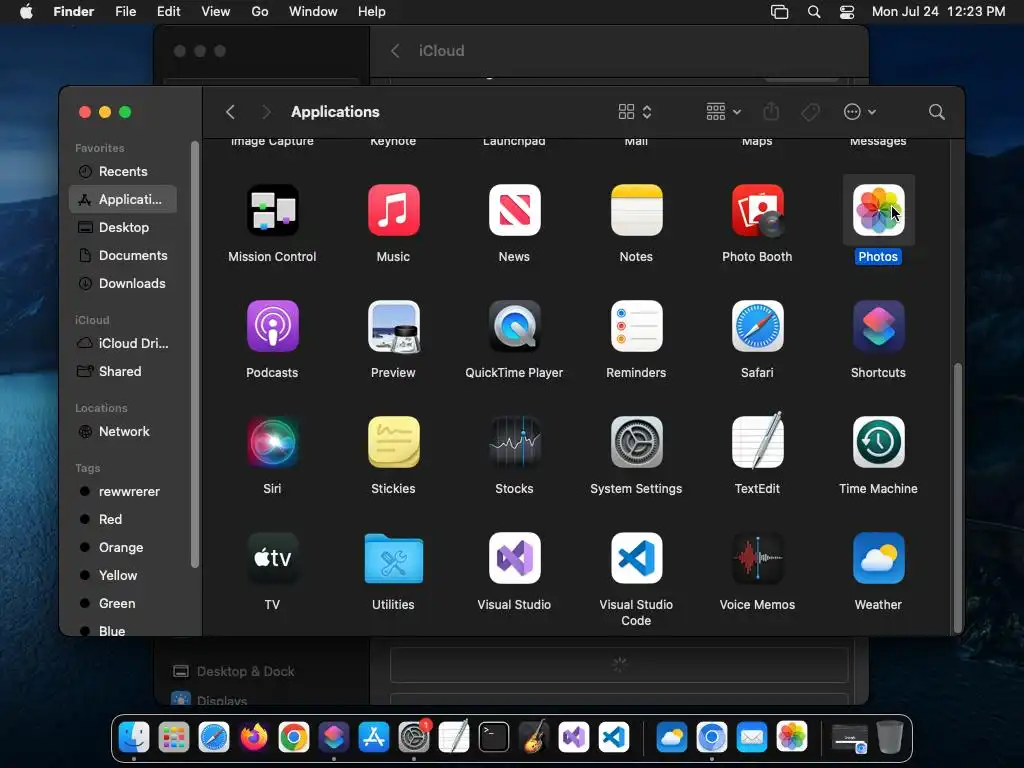Select the System Settings icon in Applications folder
The height and width of the screenshot is (768, 1024).
tap(636, 442)
